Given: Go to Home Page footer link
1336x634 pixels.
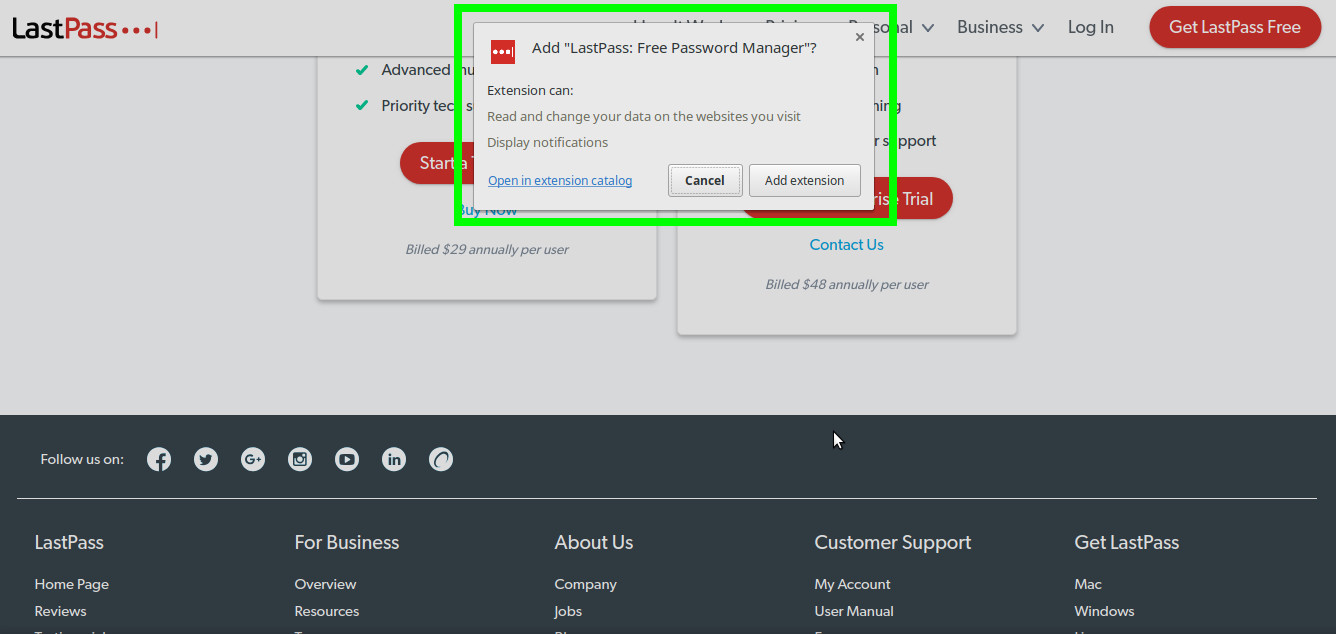Looking at the screenshot, I should [72, 584].
